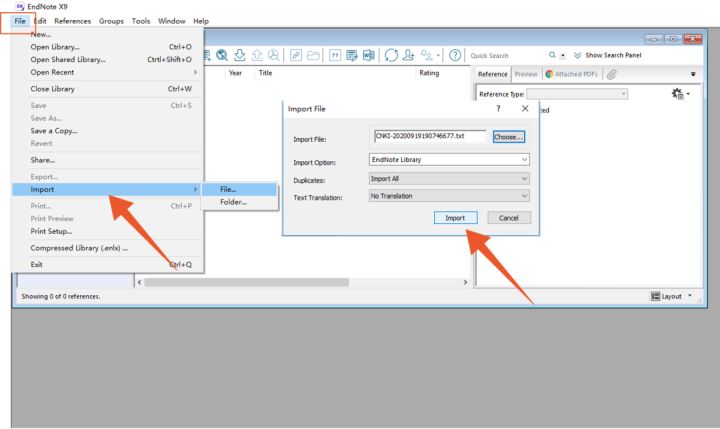
Task: Expand Show Search Panel chevron
Action: (x=577, y=55)
